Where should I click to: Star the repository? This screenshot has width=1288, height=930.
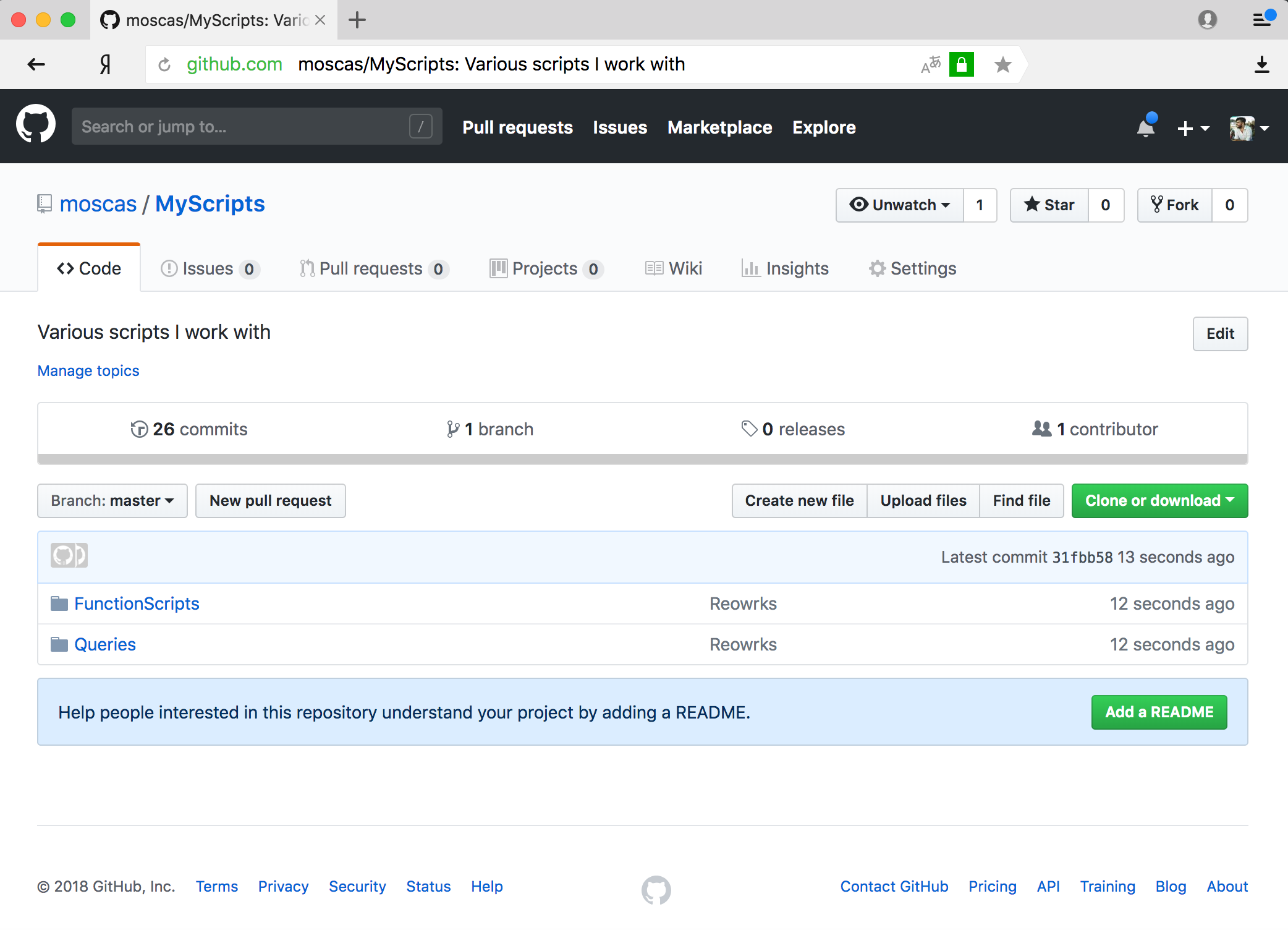pyautogui.click(x=1049, y=205)
